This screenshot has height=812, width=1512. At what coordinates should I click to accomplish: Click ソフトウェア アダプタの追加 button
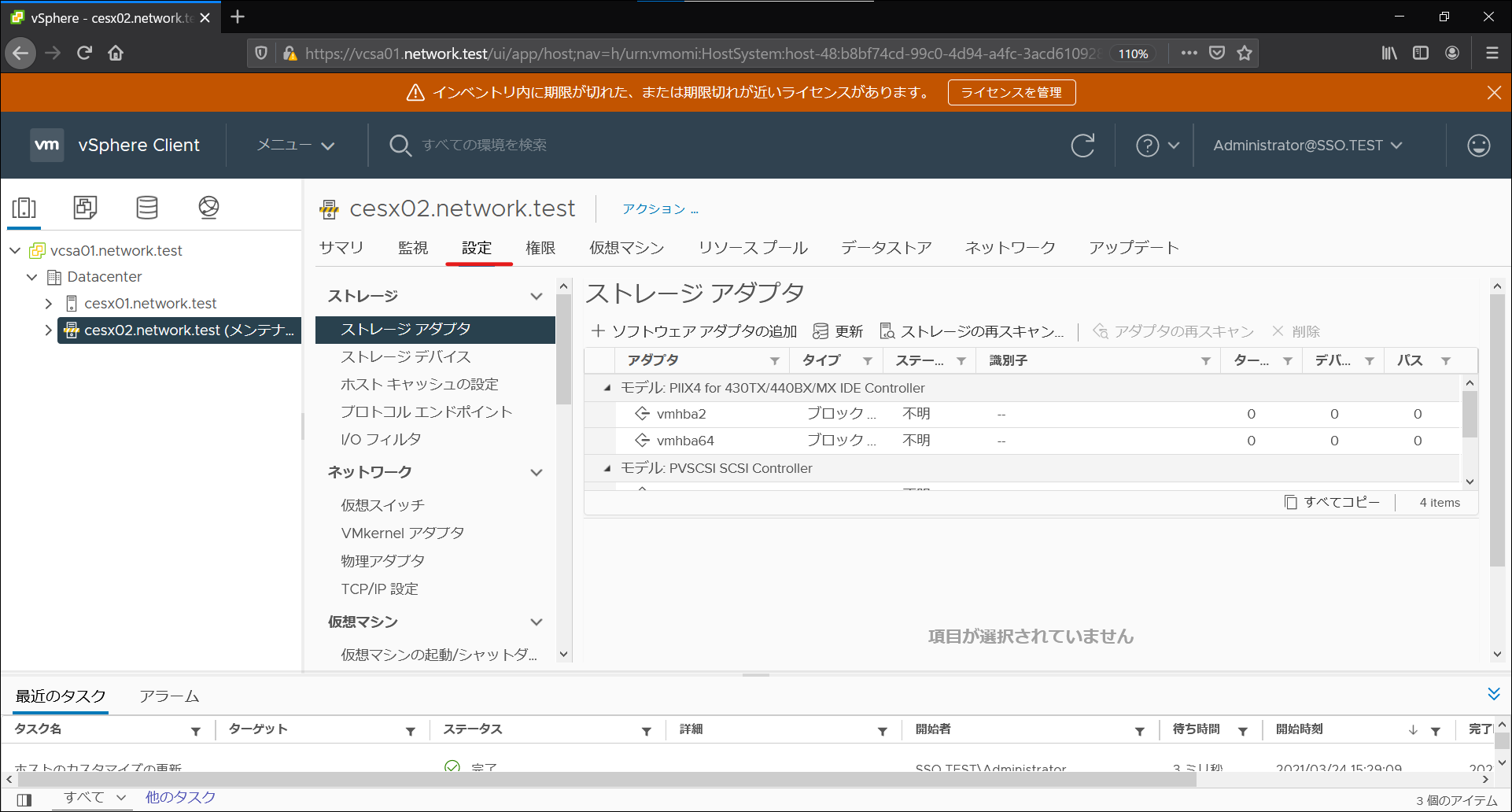click(x=694, y=331)
